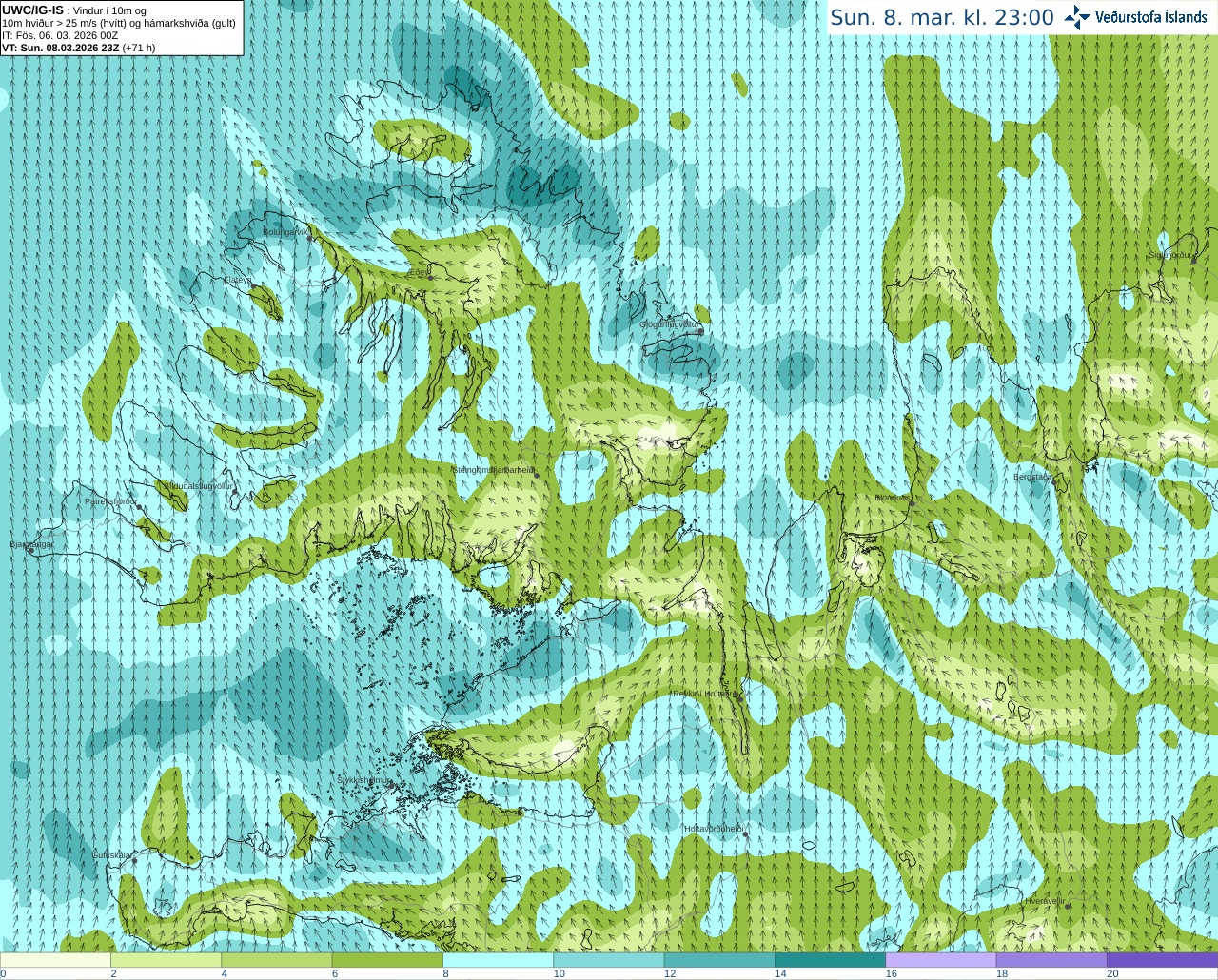Image resolution: width=1218 pixels, height=980 pixels.
Task: Click the Bolungarvík station label
Action: 286,231
